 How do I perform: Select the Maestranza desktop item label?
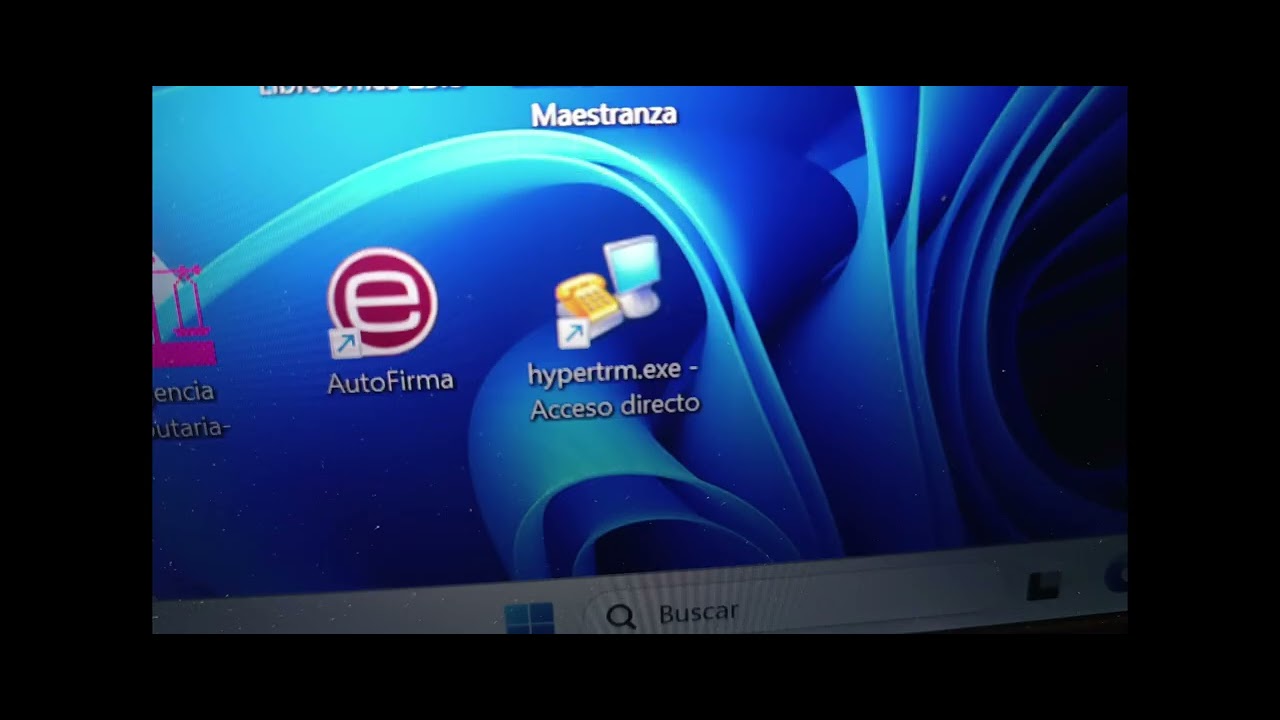[x=604, y=115]
